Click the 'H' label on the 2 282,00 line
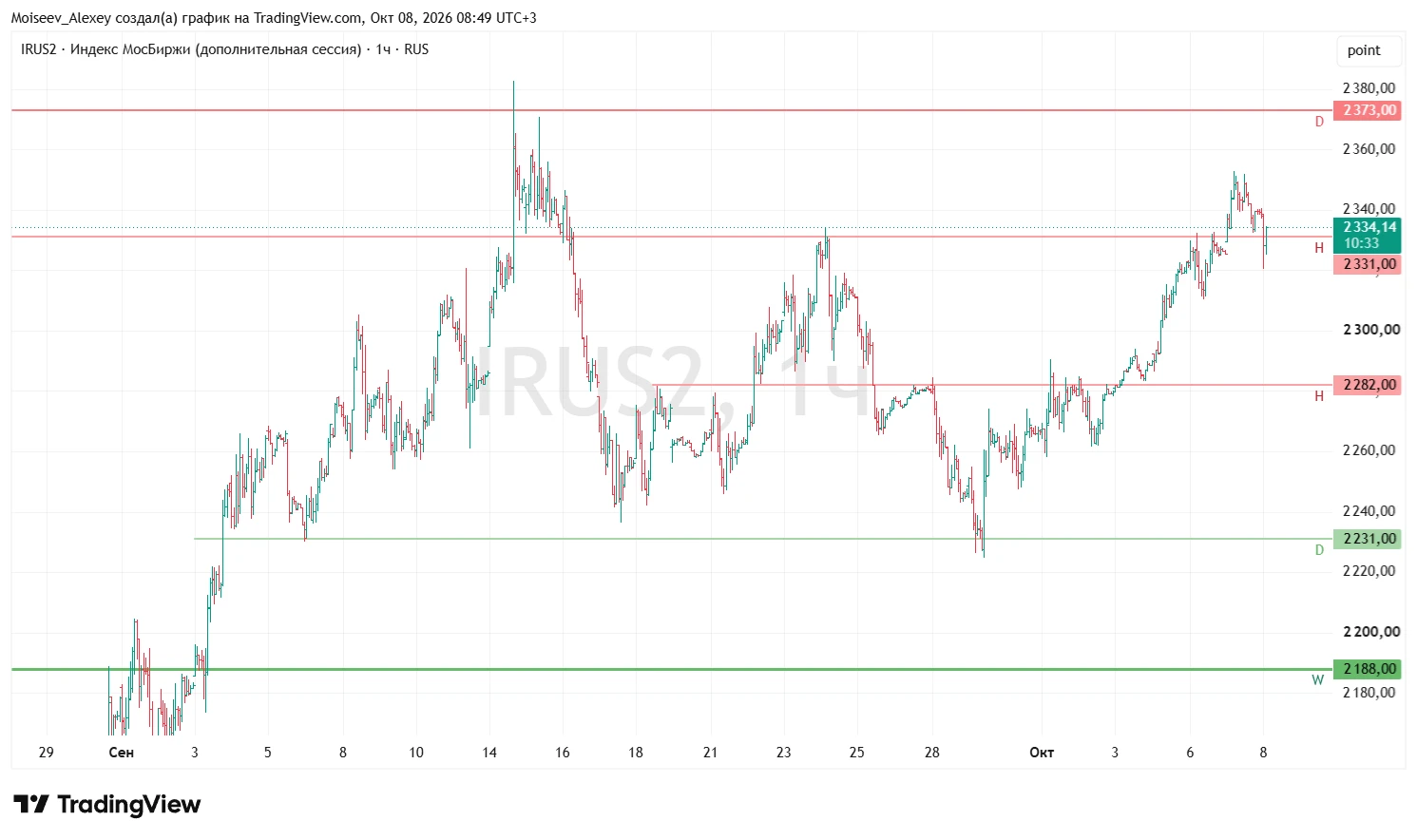 pyautogui.click(x=1319, y=396)
